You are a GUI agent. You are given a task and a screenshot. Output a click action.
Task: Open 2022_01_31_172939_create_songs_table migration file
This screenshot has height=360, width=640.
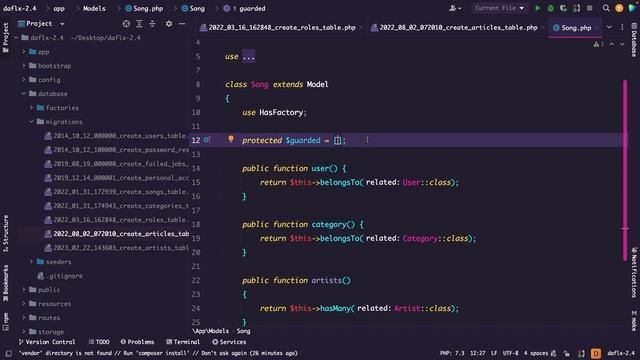(x=116, y=192)
